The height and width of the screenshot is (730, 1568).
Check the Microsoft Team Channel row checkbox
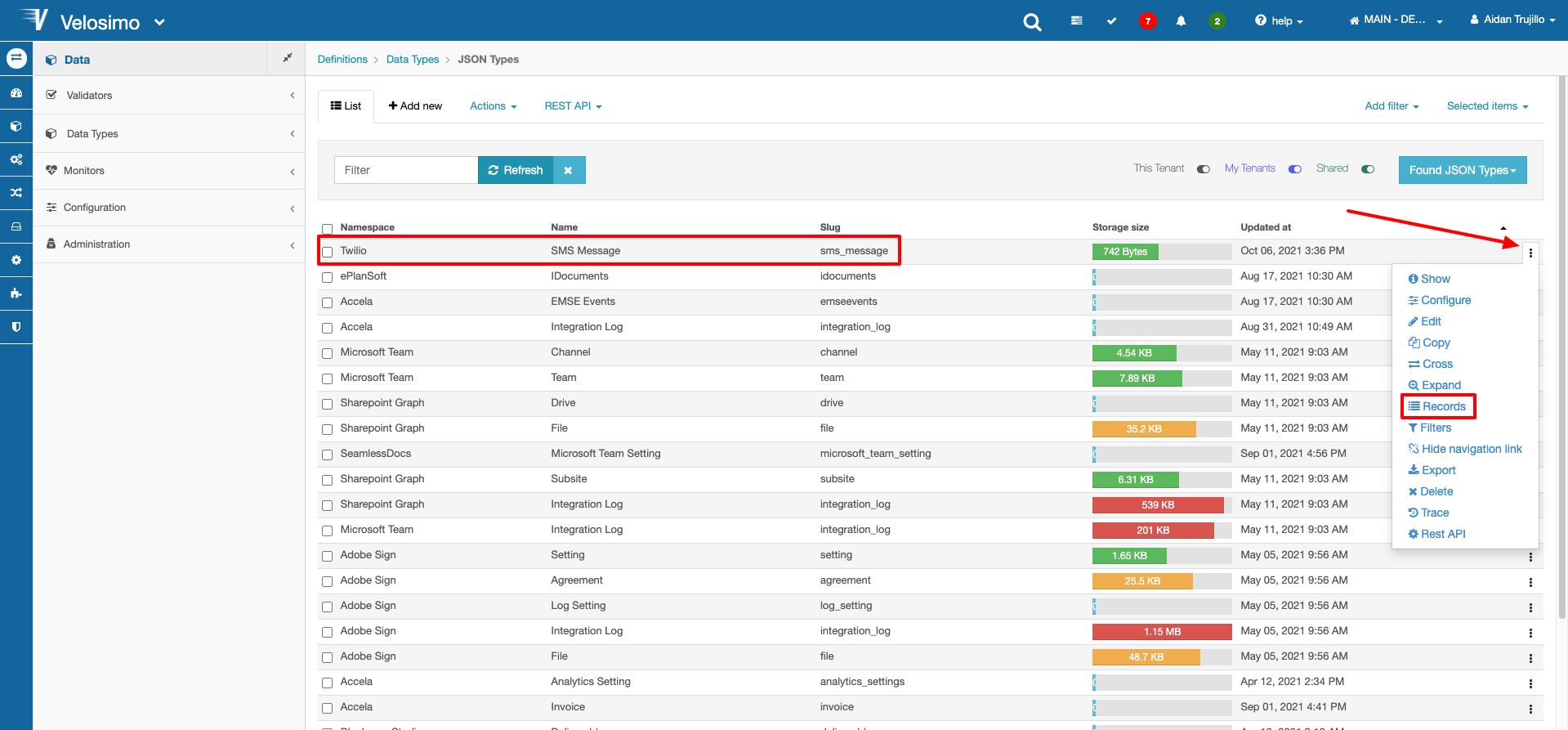click(x=327, y=353)
